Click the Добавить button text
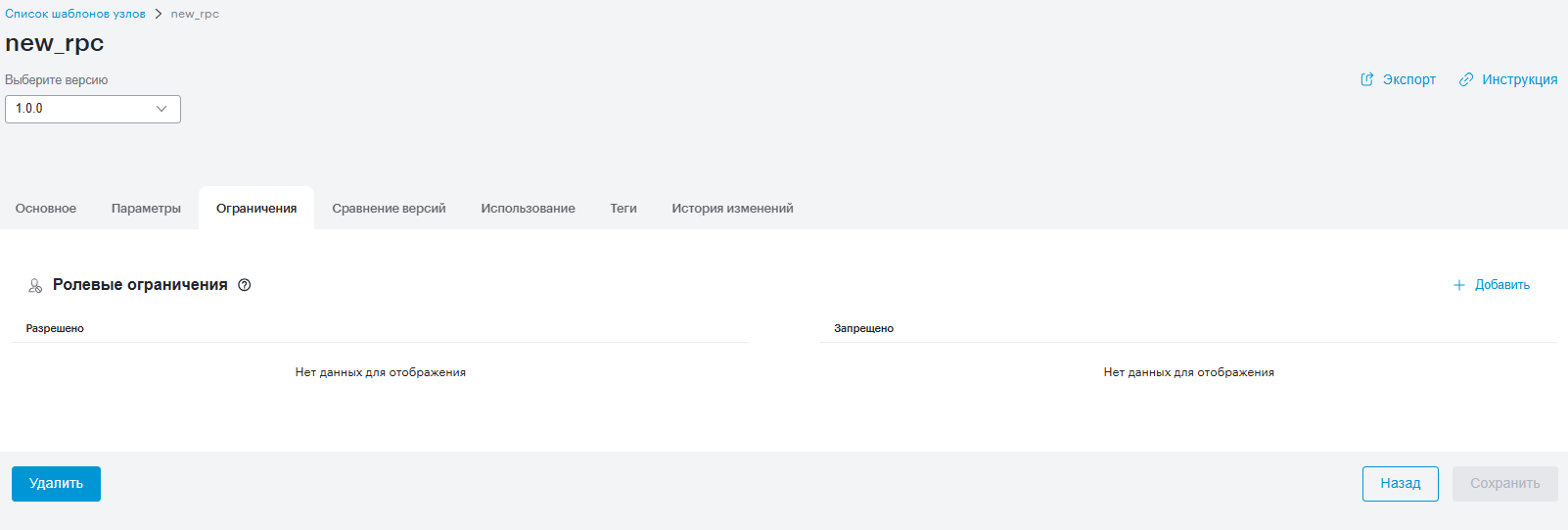This screenshot has height=530, width=1568. (1502, 285)
